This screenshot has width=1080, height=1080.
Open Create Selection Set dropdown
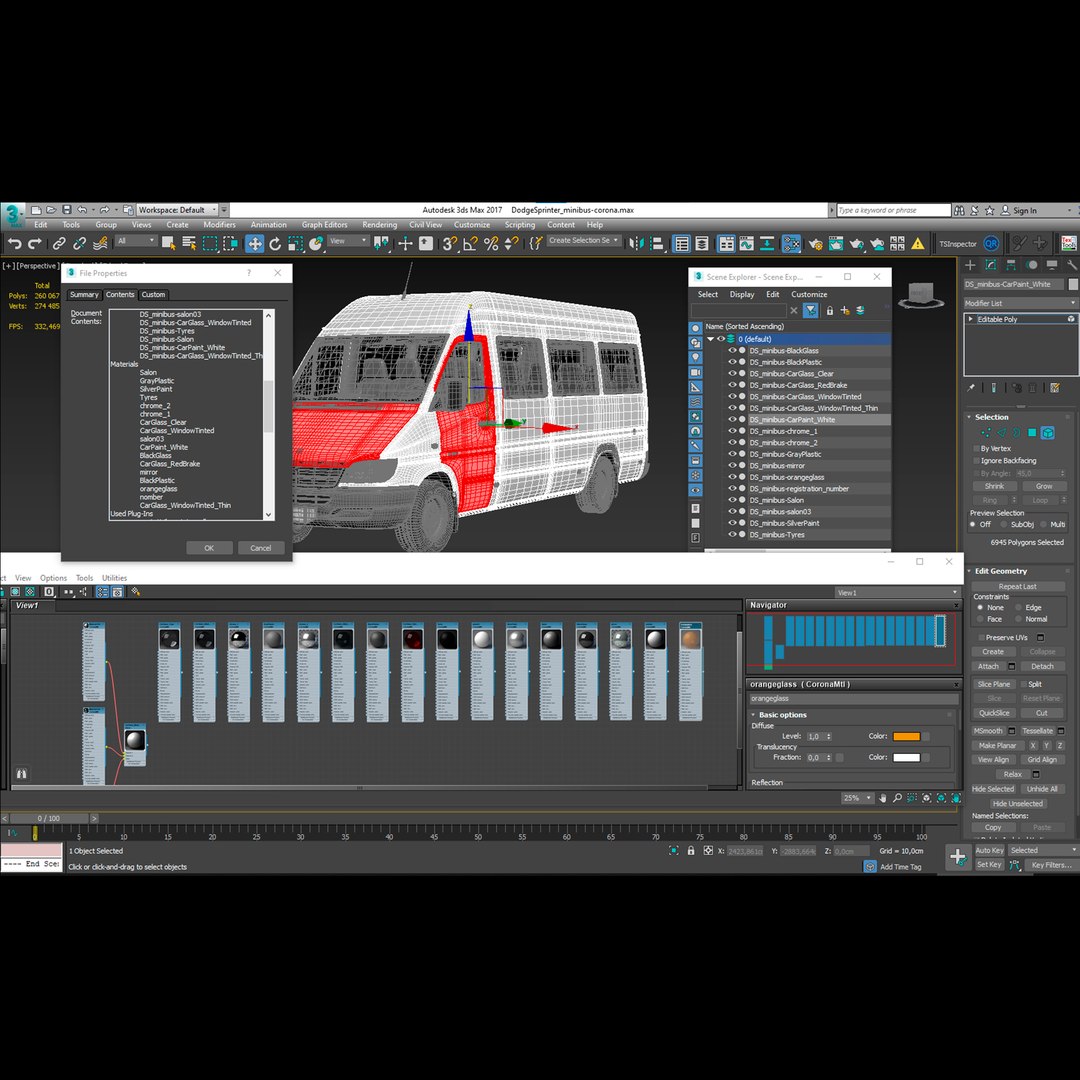point(583,240)
